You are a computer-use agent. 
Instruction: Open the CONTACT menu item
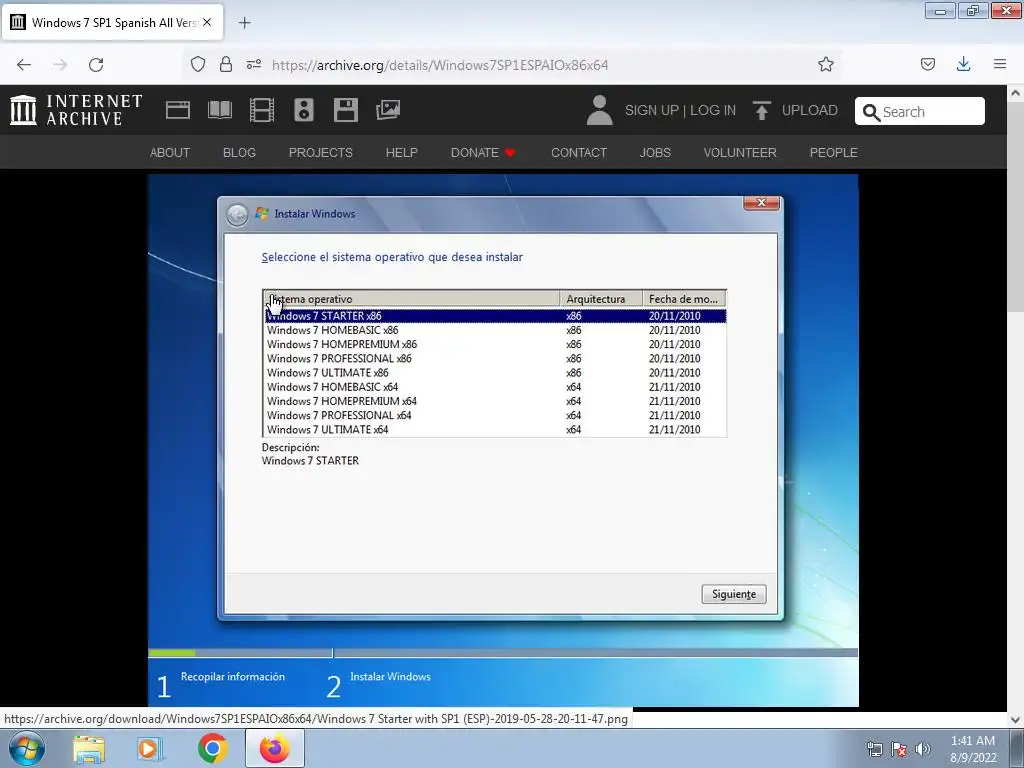pyautogui.click(x=579, y=153)
